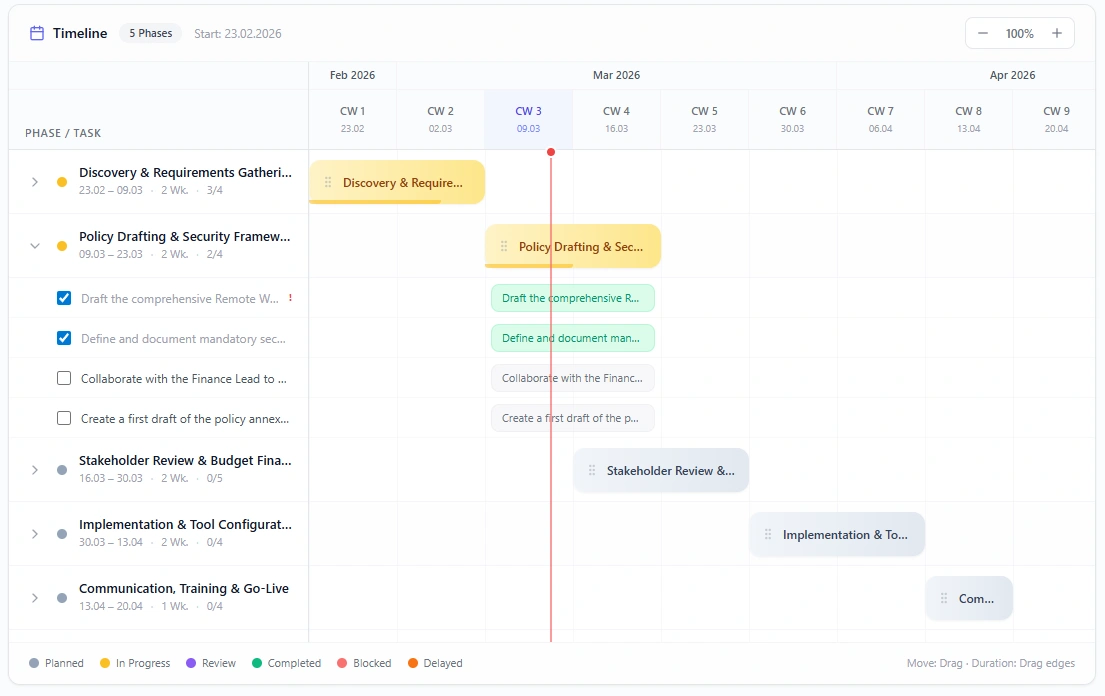This screenshot has height=696, width=1105.
Task: Uncheck the Draft comprehensive Remote Work task
Action: pyautogui.click(x=64, y=298)
